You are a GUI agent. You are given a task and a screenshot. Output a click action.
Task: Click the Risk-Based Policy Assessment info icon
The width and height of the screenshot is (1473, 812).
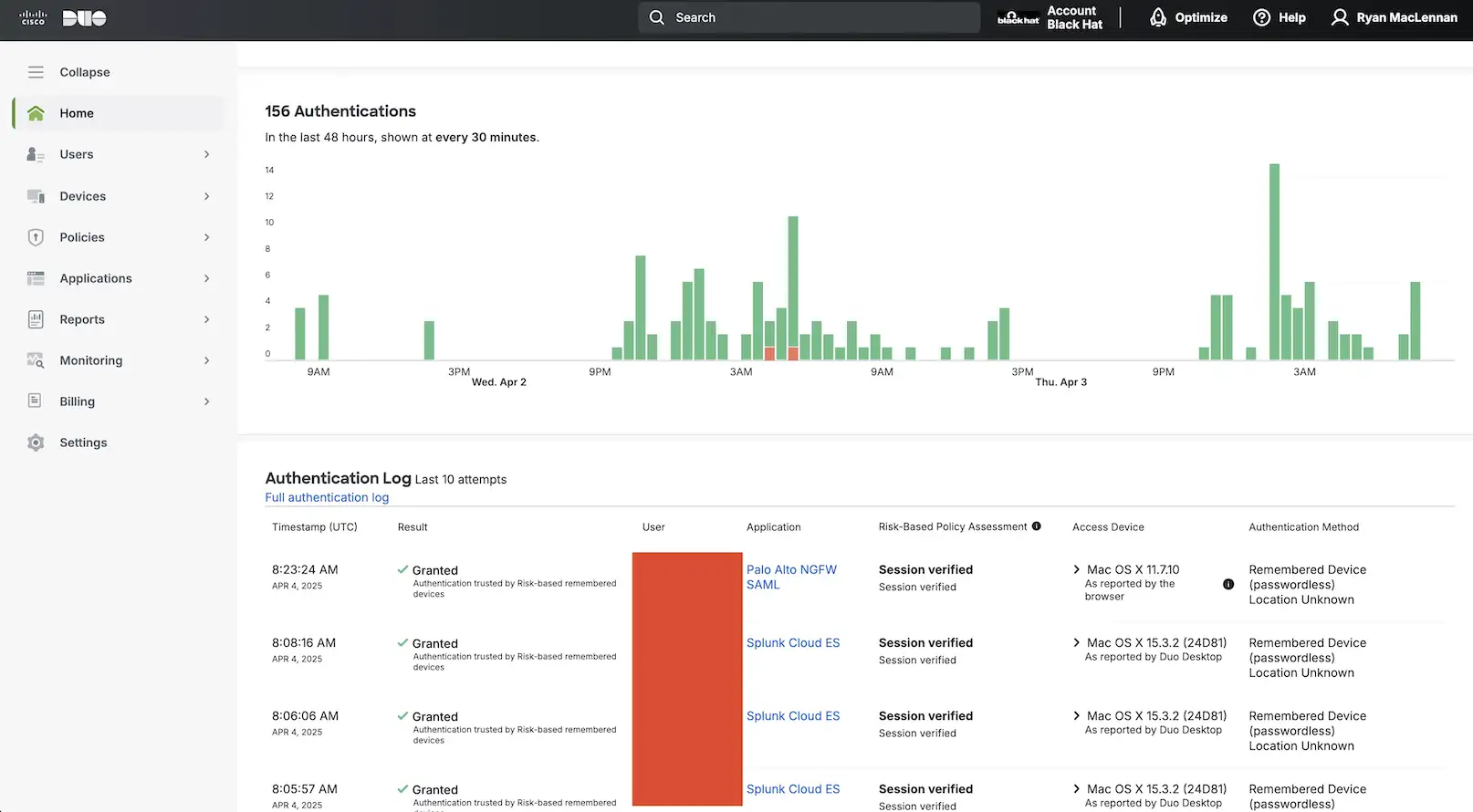click(1036, 526)
